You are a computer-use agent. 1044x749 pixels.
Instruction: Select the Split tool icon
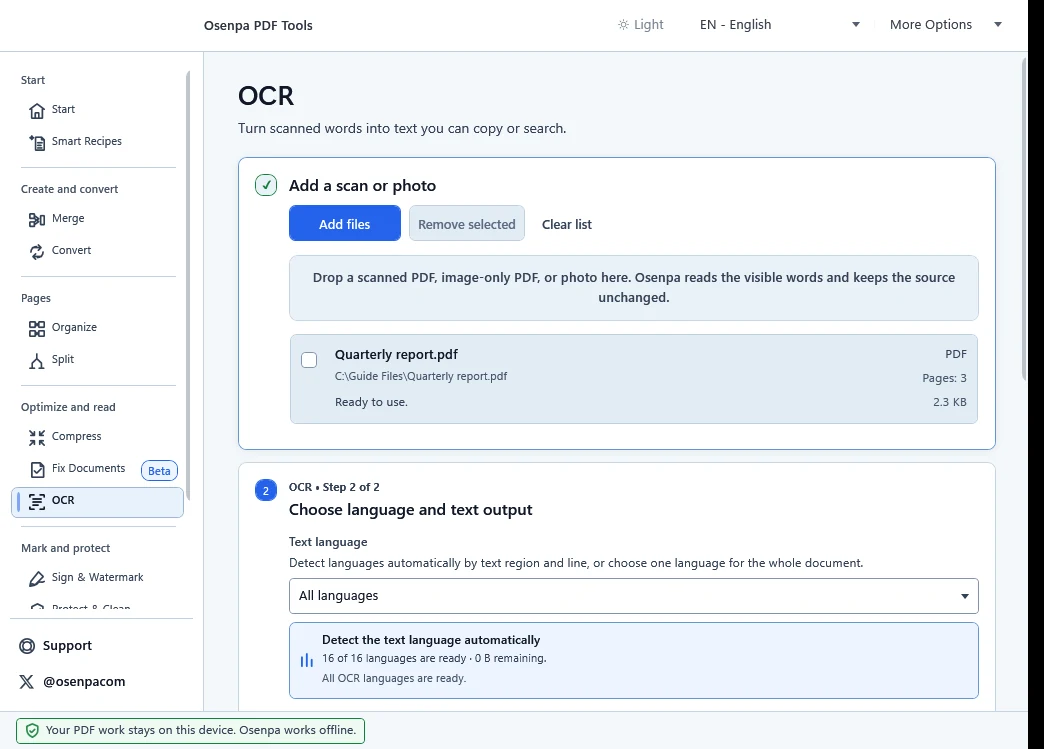click(x=37, y=360)
